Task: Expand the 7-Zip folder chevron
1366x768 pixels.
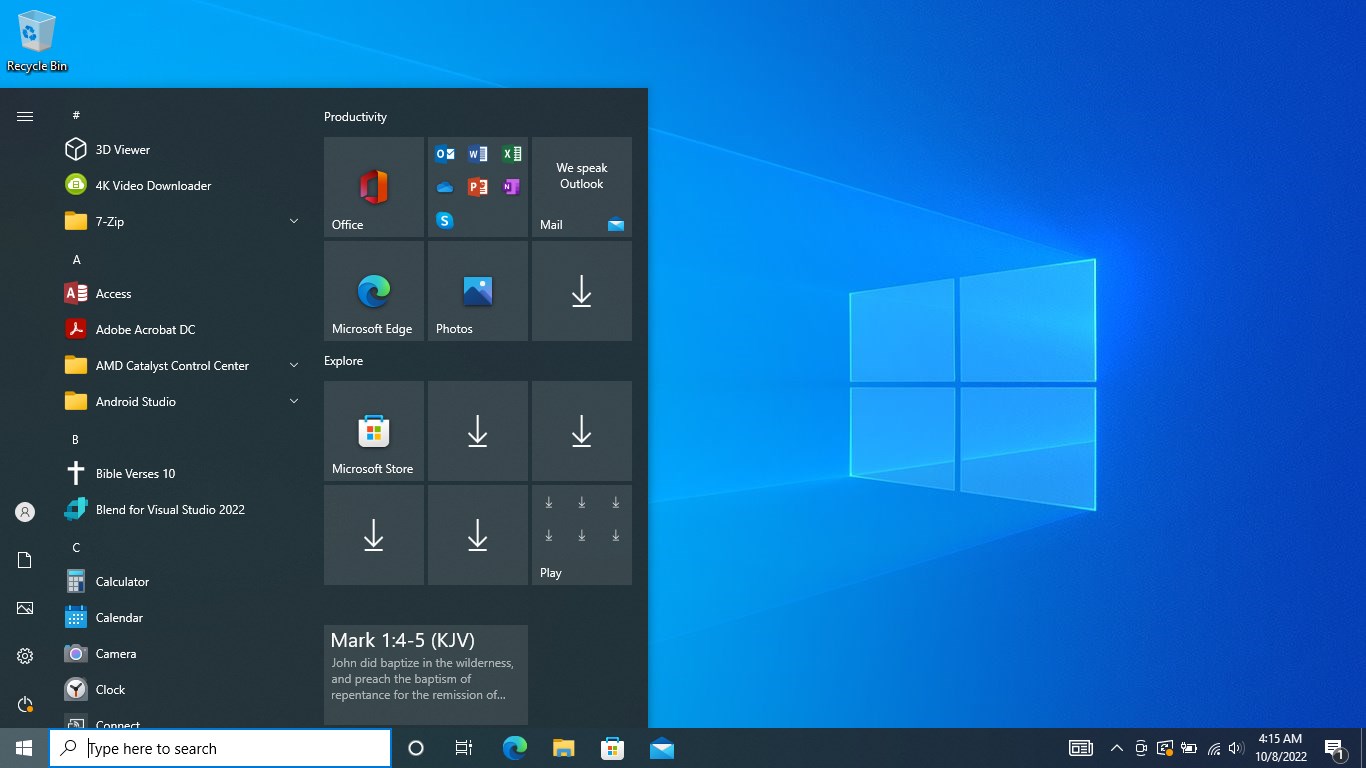Action: point(294,221)
